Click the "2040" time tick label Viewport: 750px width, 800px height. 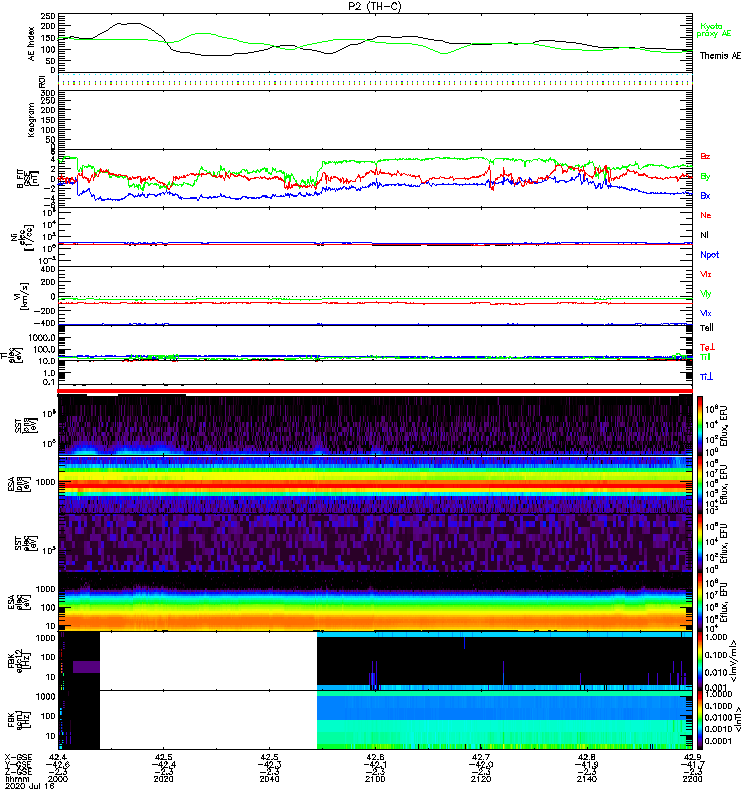click(x=269, y=779)
